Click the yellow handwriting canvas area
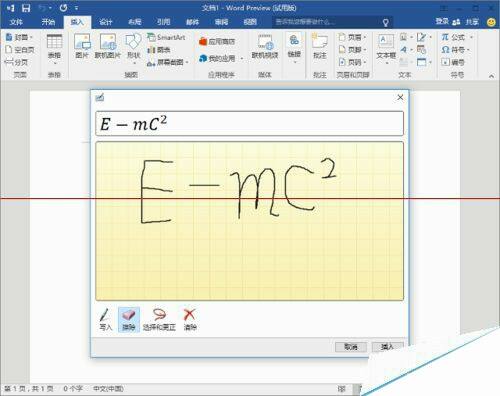 [x=249, y=221]
